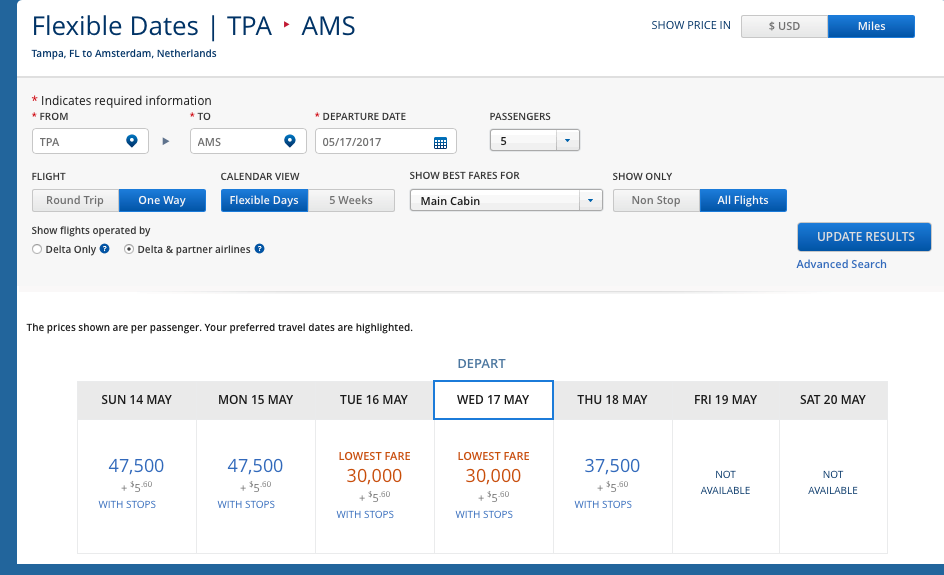
Task: Click the partner airlines help question icon
Action: tap(259, 249)
